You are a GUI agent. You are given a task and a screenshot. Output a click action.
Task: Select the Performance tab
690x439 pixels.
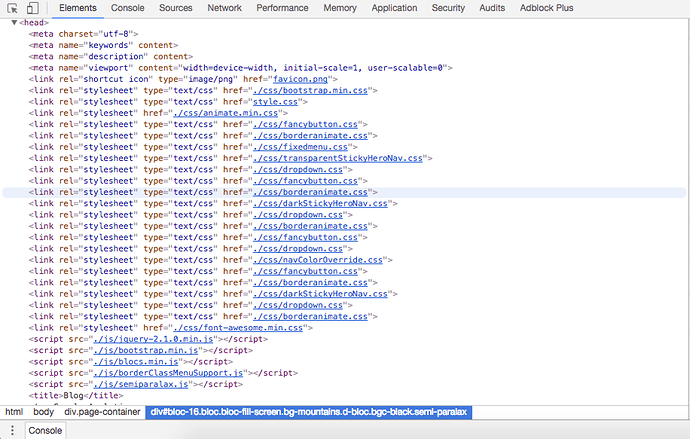point(282,8)
